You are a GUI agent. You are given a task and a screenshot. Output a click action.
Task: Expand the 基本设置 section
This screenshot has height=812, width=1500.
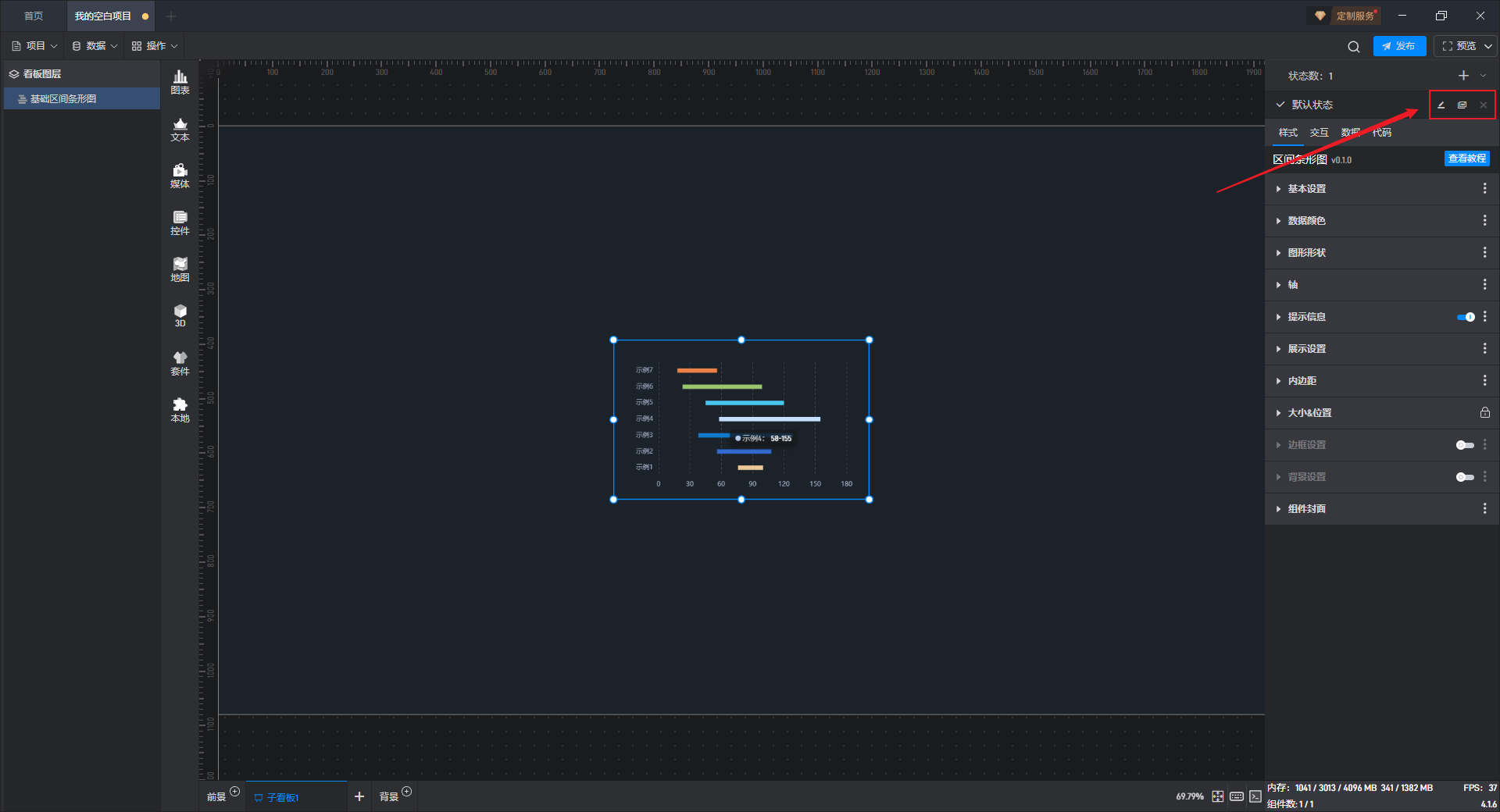pos(1306,189)
